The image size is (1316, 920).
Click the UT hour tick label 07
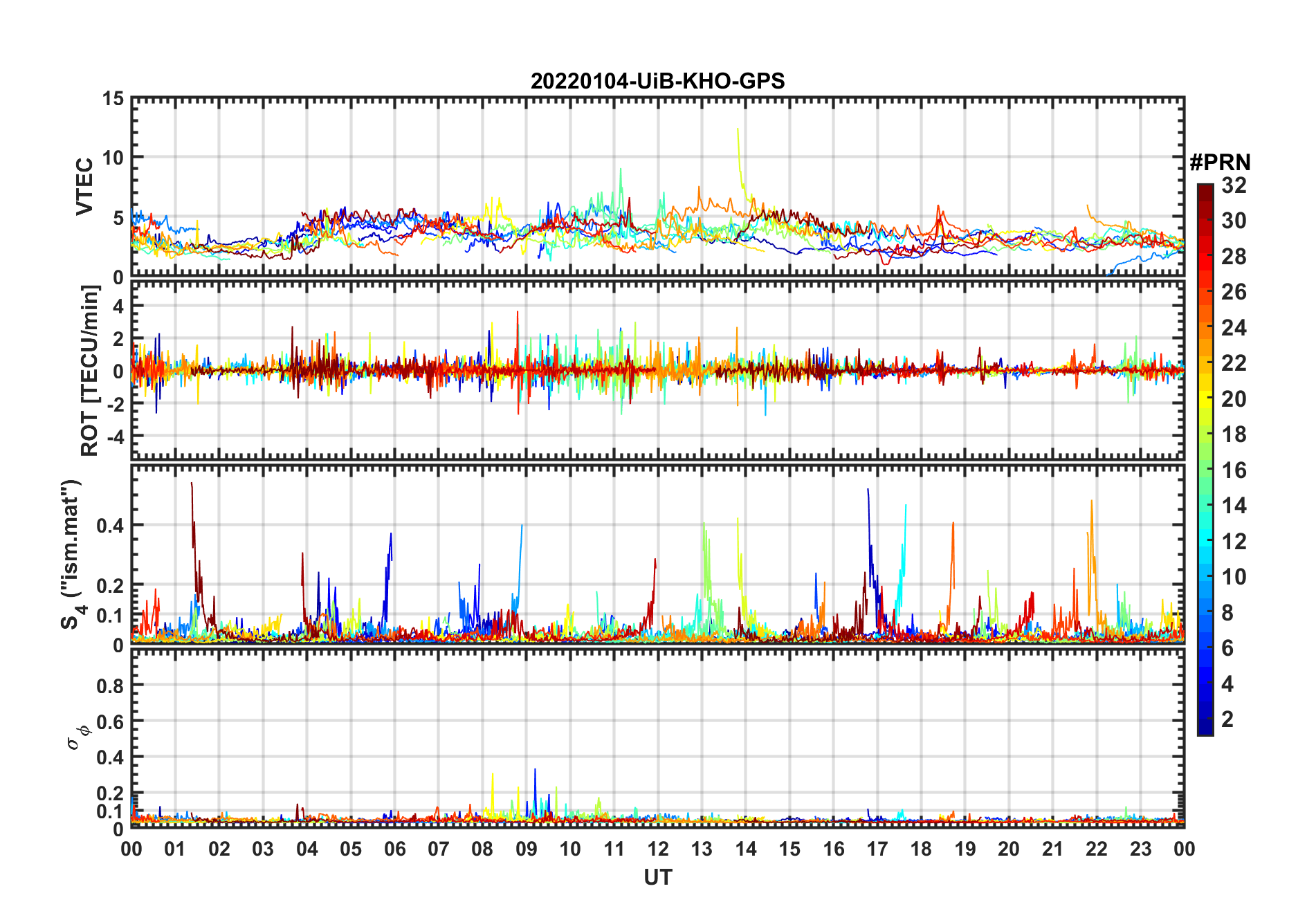point(439,849)
